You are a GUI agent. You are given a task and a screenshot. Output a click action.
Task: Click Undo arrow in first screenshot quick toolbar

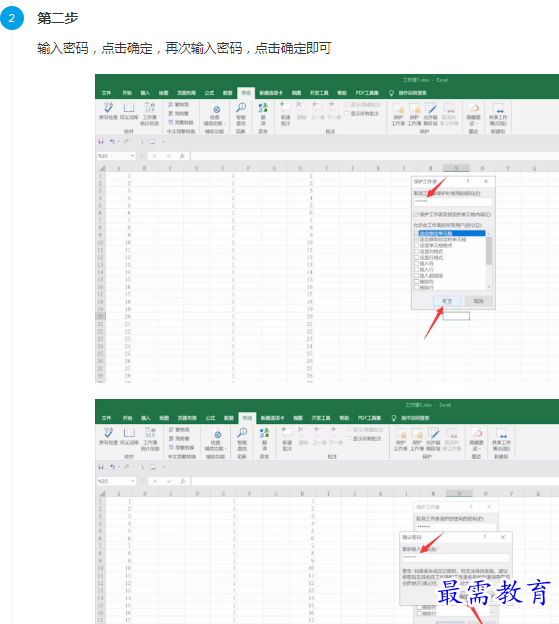coord(112,142)
